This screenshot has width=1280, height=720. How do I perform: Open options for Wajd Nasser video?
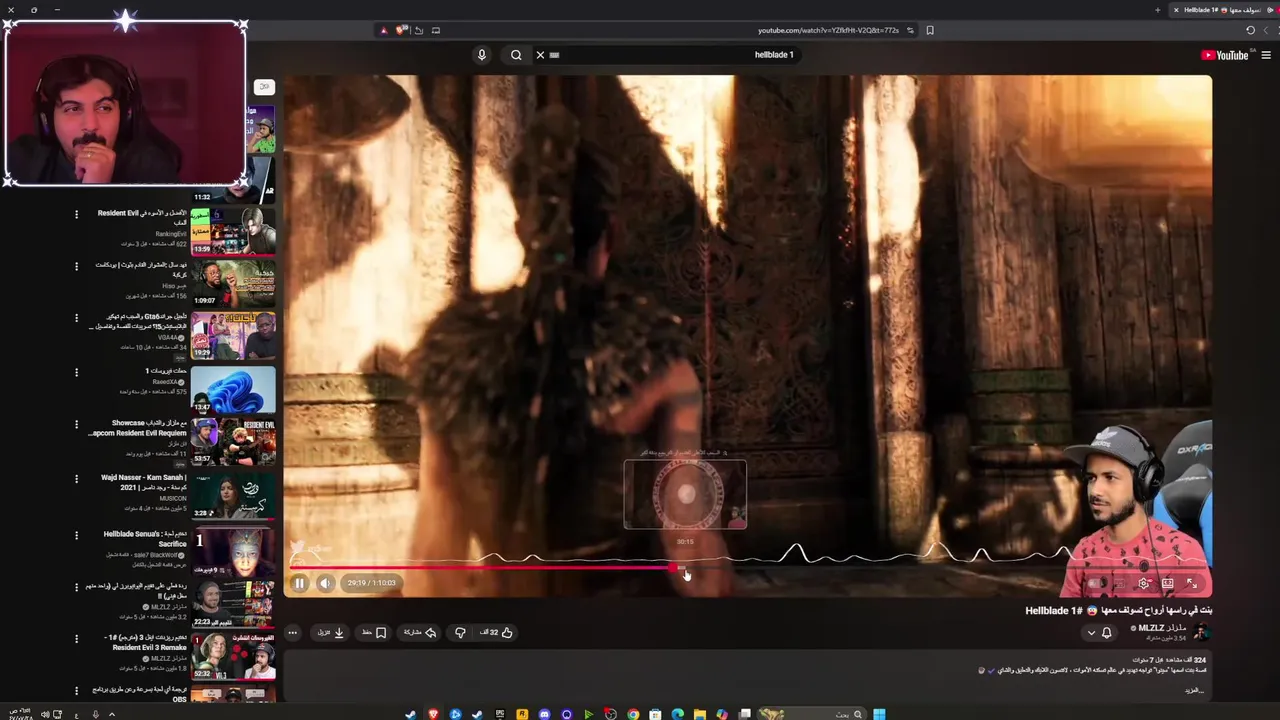(76, 479)
